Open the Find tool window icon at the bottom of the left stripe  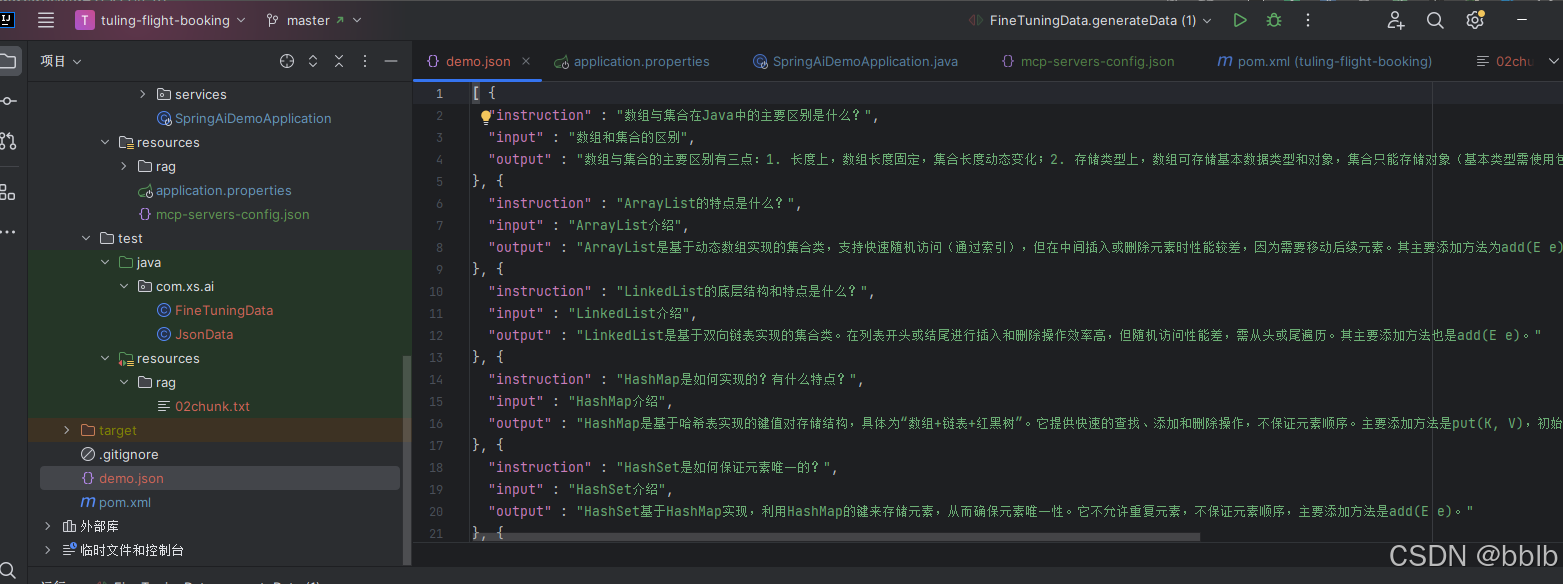(x=8, y=571)
